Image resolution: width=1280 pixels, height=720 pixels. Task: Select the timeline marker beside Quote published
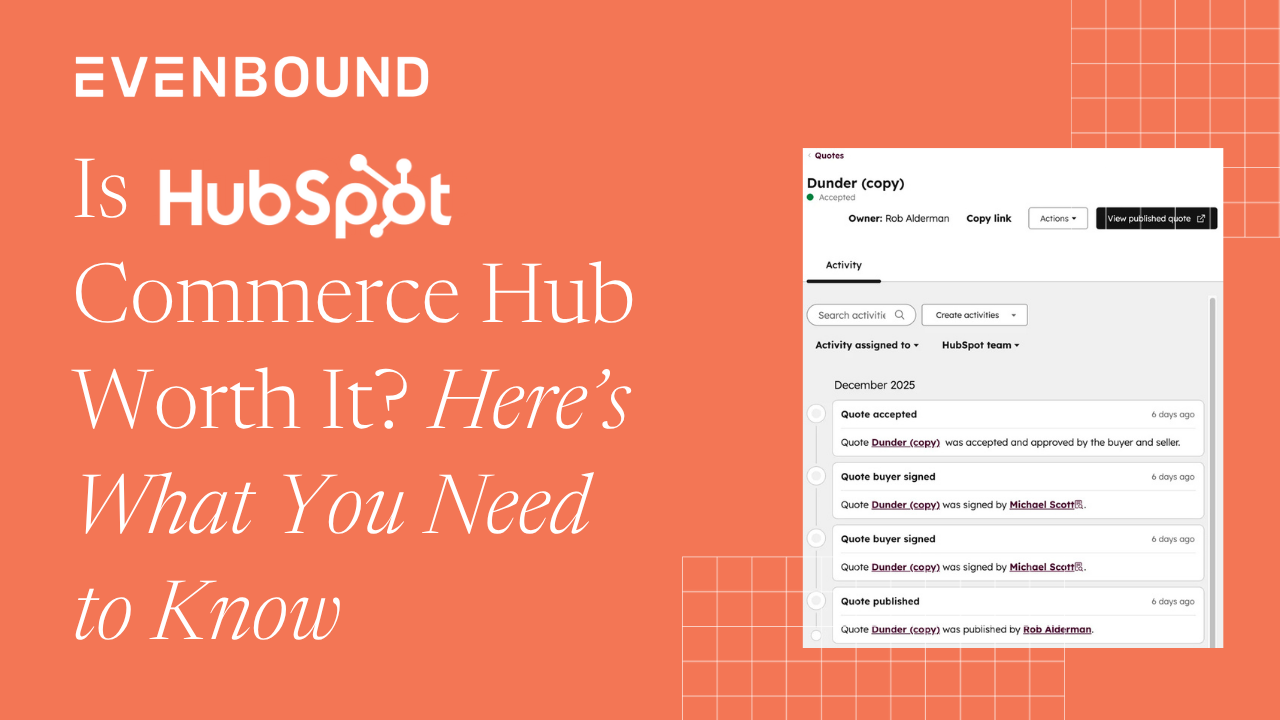816,600
